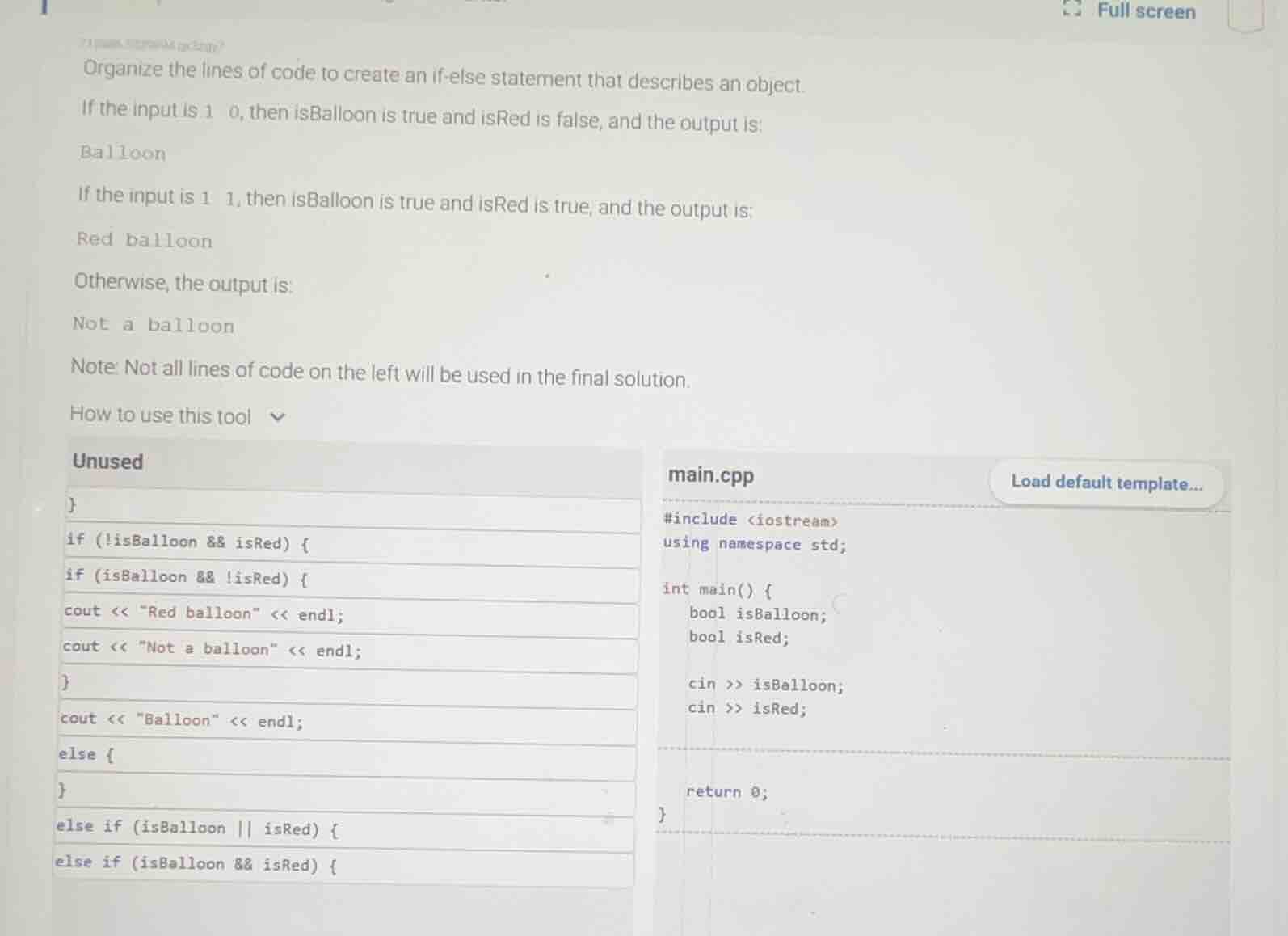Select the cout "Red balloon" code line
Screen dimensions: 1288x936
(350, 614)
